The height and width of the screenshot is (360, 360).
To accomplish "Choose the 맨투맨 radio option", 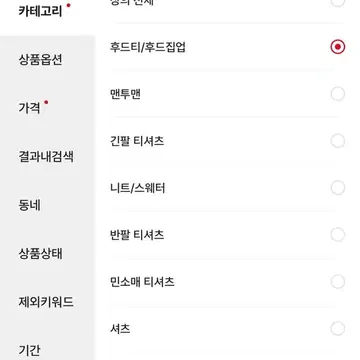I will [x=338, y=94].
